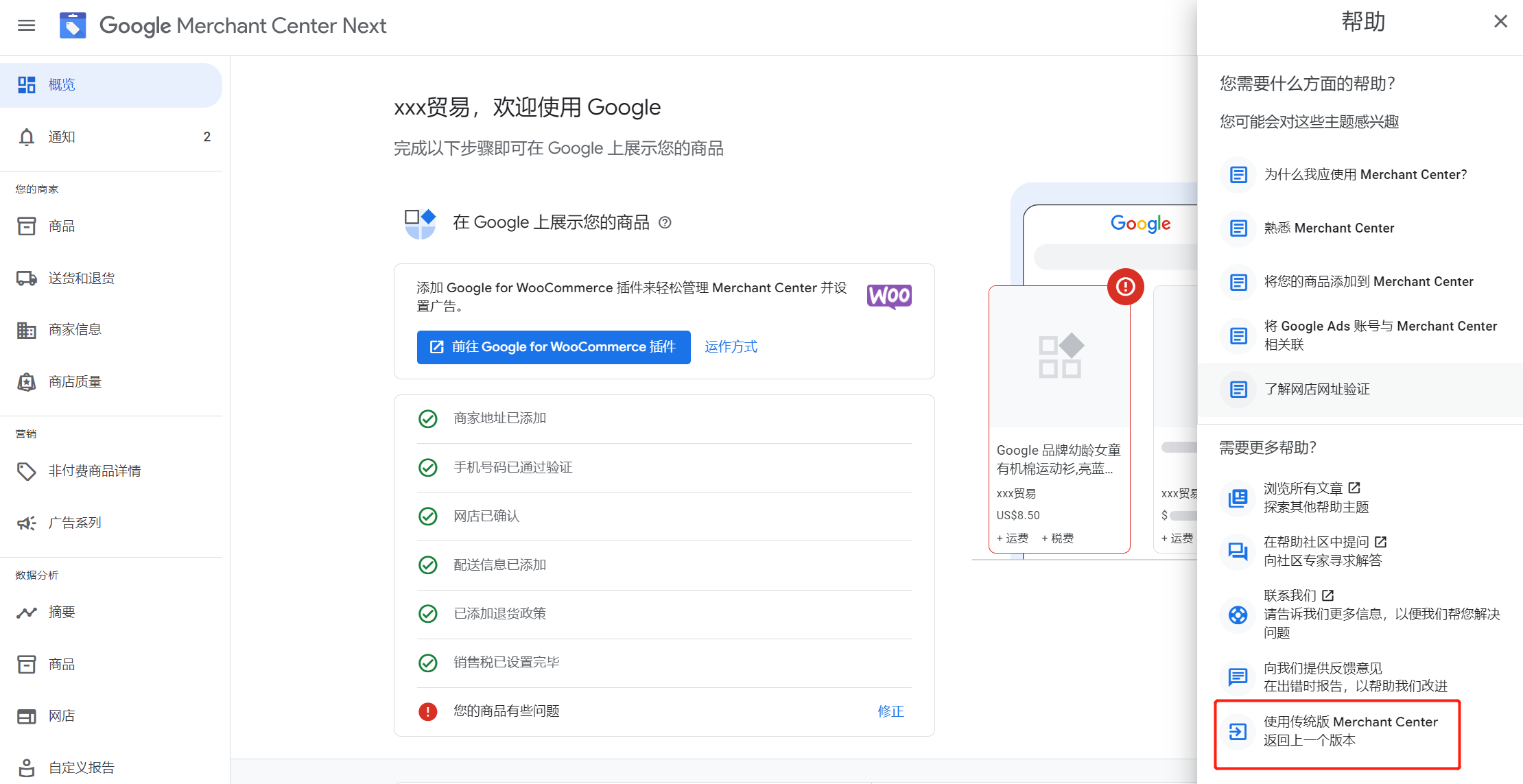Click the green check for 网店已确认
Image resolution: width=1523 pixels, height=784 pixels.
(428, 516)
